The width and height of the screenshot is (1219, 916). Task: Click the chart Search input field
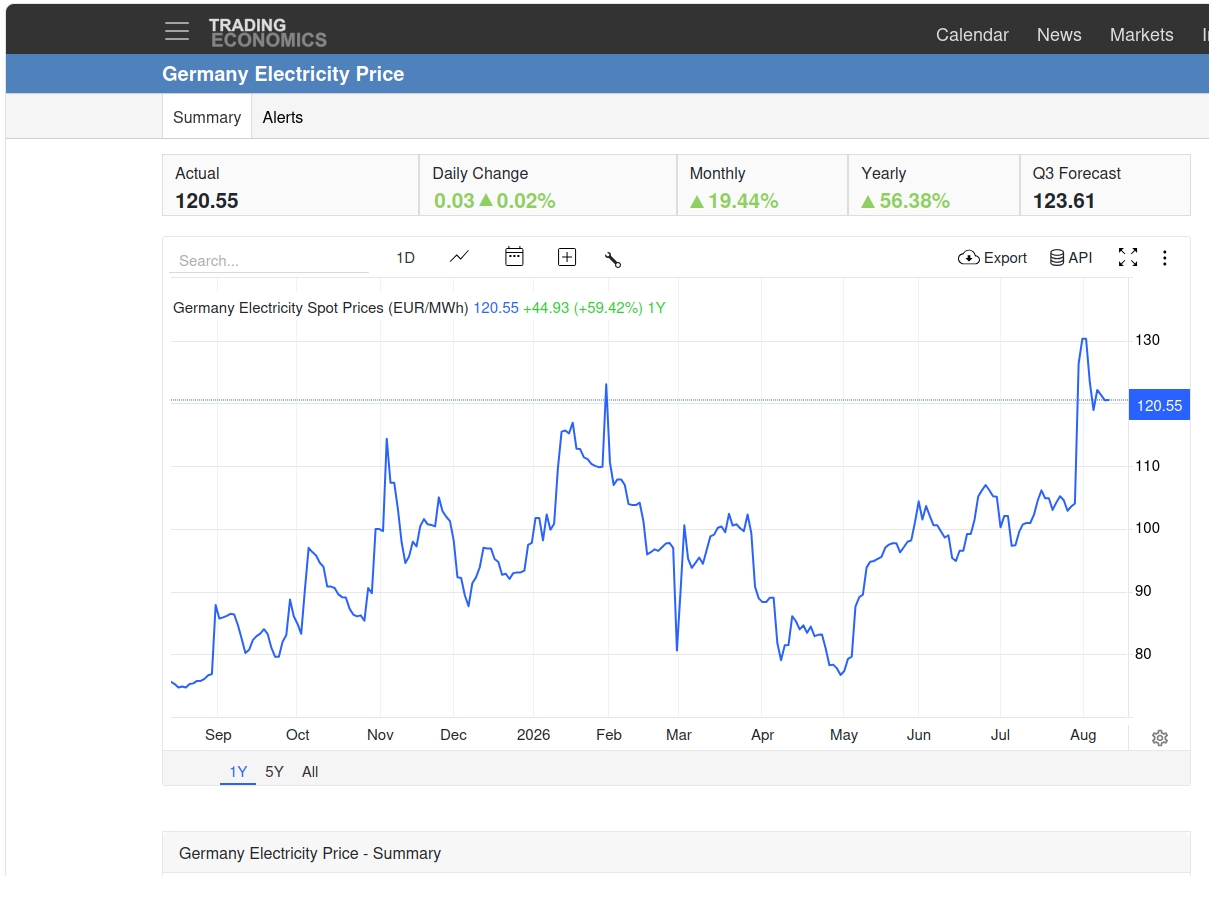(x=269, y=260)
